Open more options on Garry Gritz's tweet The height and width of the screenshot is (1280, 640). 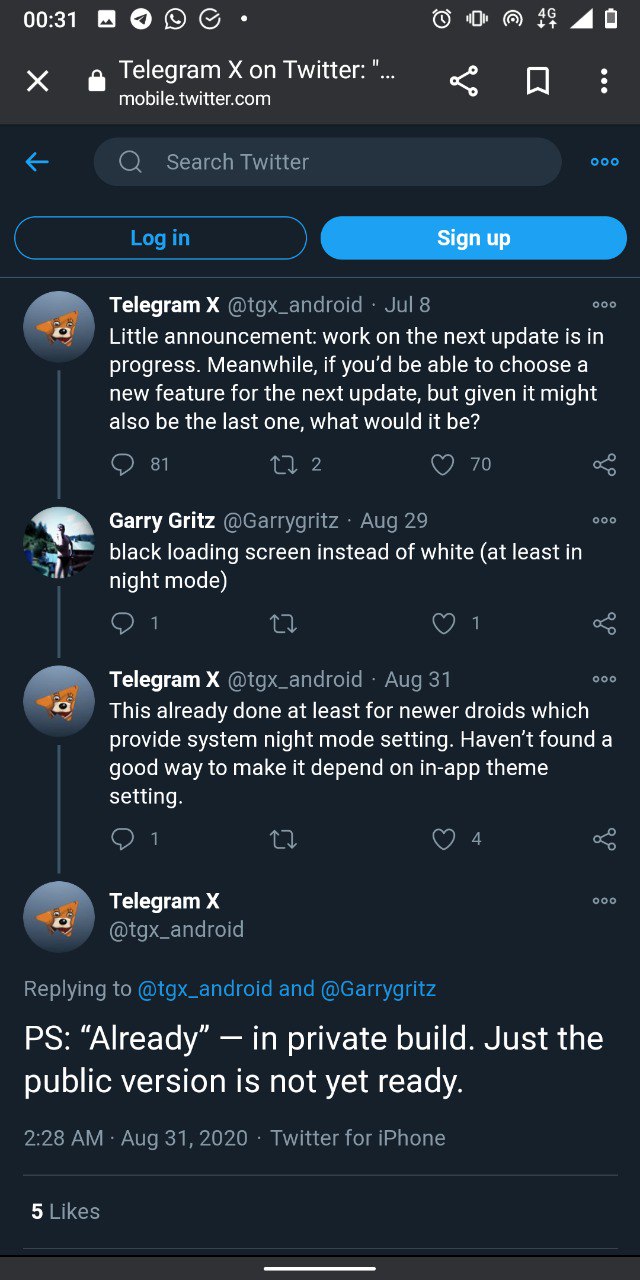click(604, 520)
